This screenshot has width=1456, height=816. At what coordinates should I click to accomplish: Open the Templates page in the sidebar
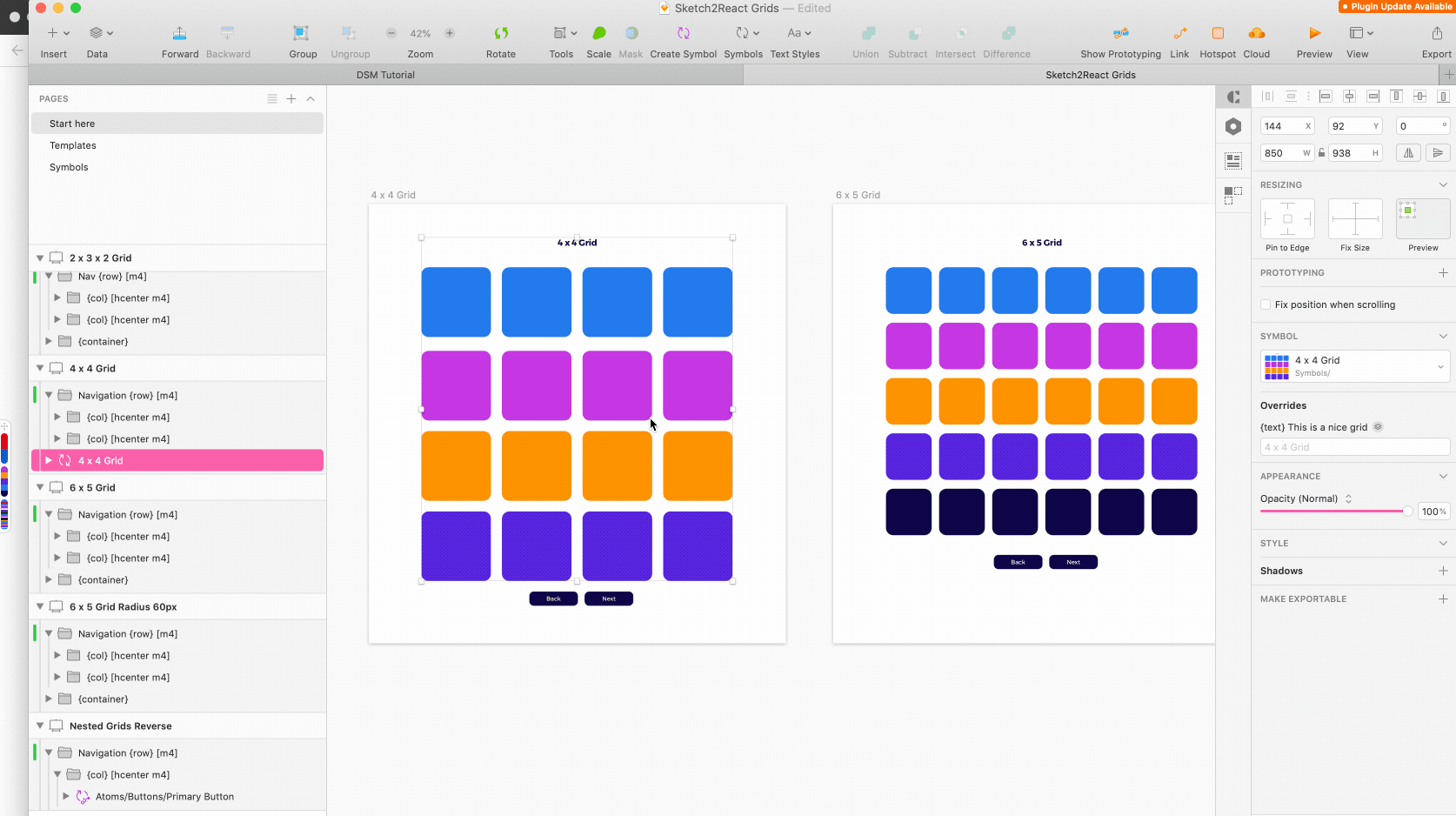click(x=73, y=145)
